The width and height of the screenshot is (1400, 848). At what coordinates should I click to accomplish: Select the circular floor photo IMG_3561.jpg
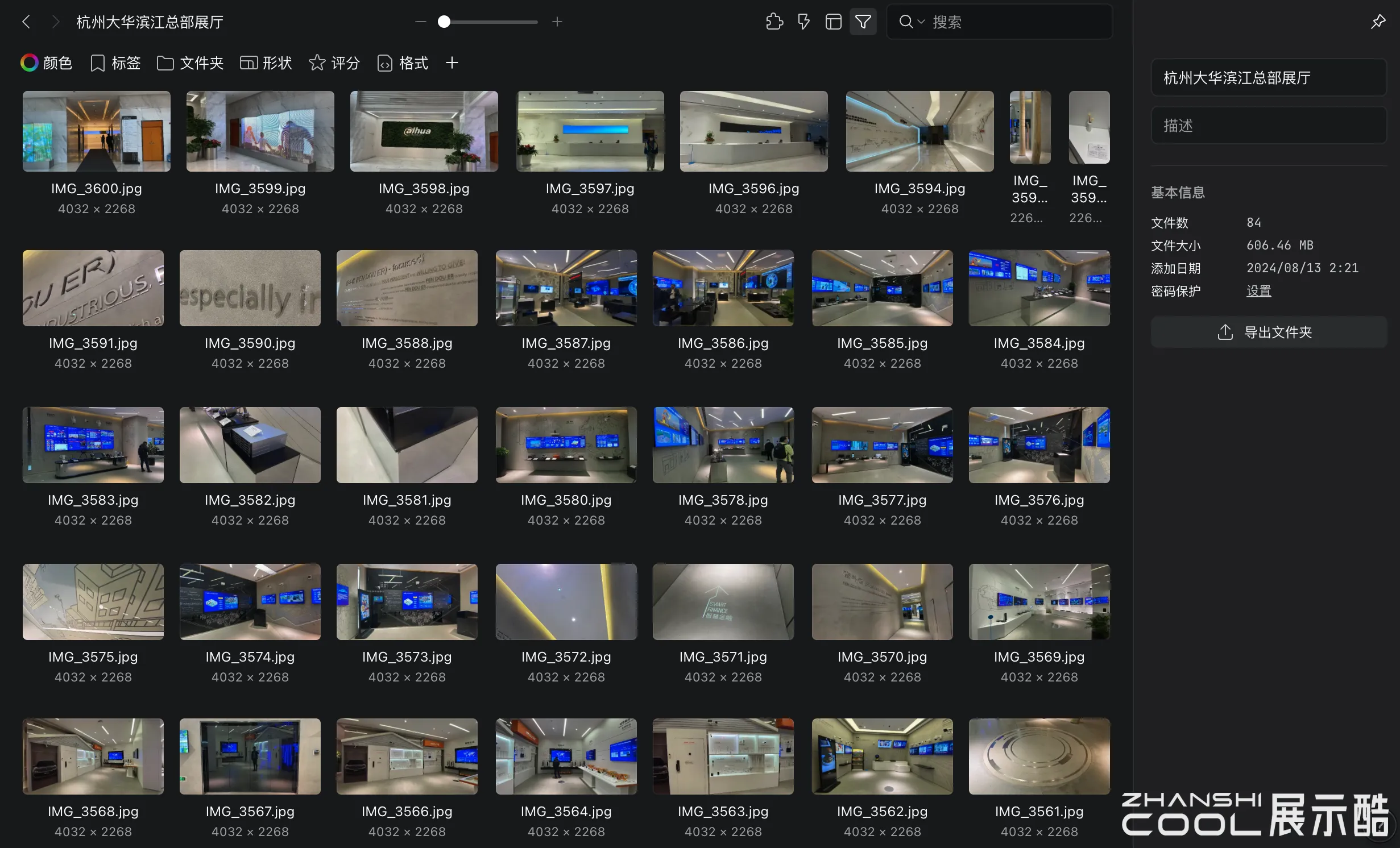(x=1039, y=756)
